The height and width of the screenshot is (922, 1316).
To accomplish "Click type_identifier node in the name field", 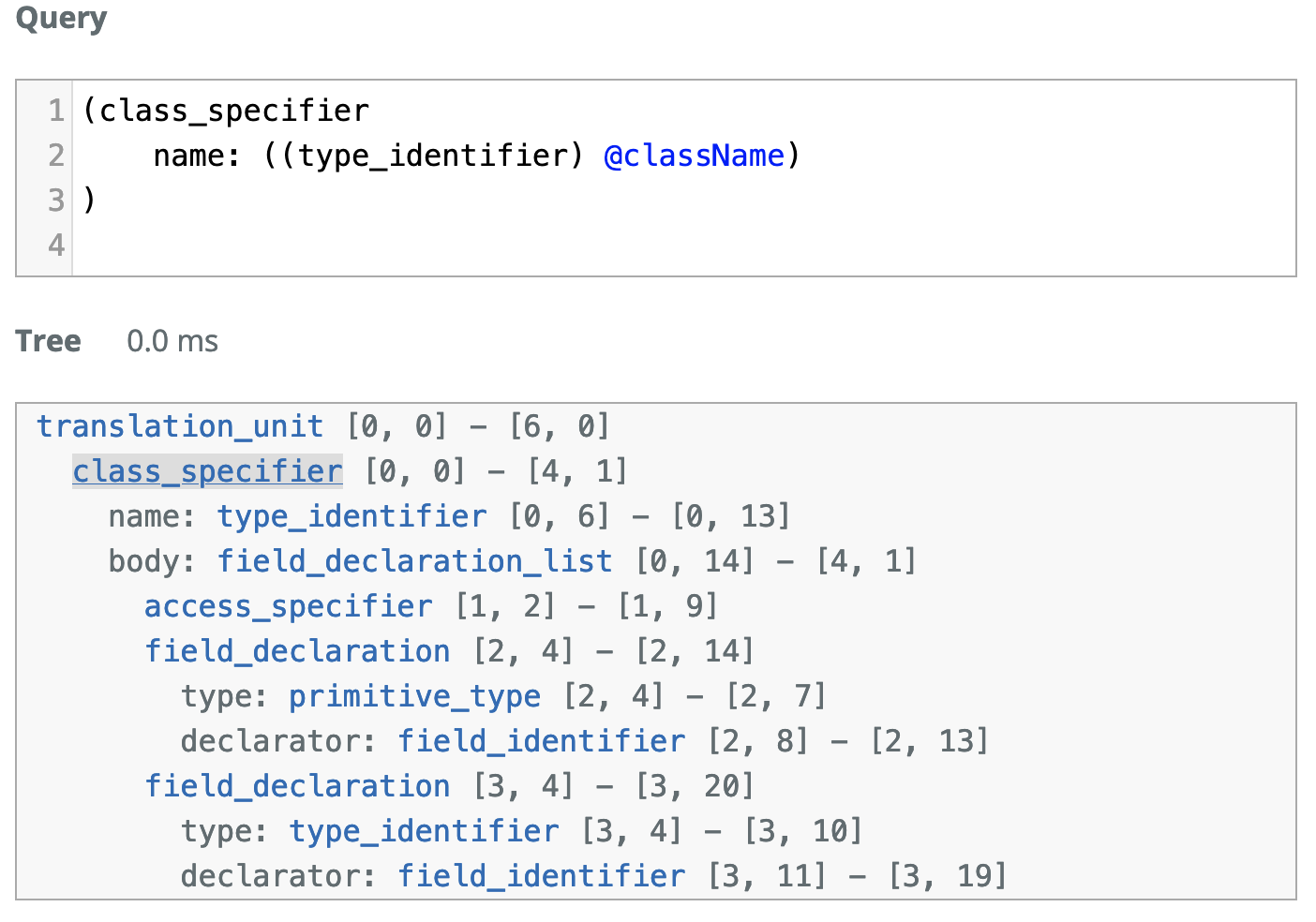I will 351,516.
